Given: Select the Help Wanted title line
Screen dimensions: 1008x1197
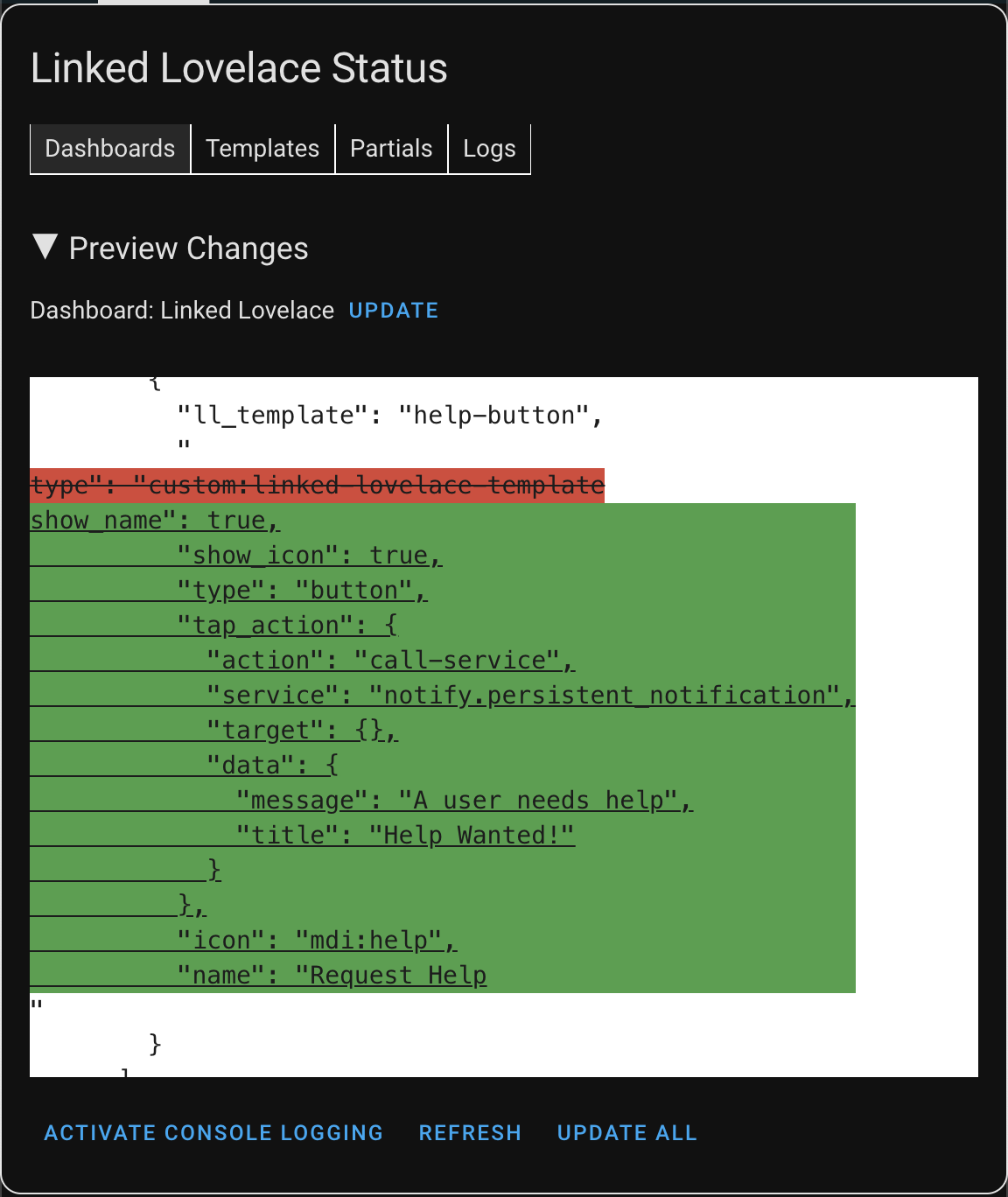Looking at the screenshot, I should (x=389, y=835).
